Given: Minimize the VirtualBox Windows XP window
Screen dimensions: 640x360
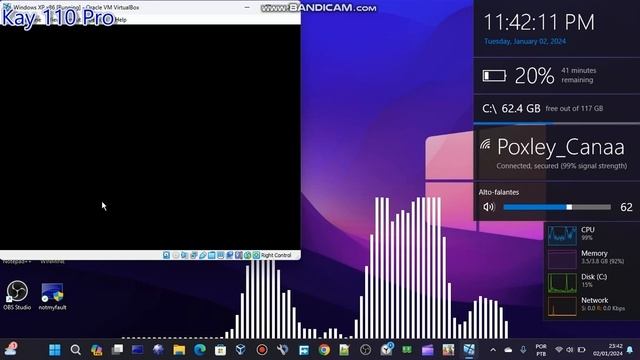Looking at the screenshot, I should click(x=247, y=7).
